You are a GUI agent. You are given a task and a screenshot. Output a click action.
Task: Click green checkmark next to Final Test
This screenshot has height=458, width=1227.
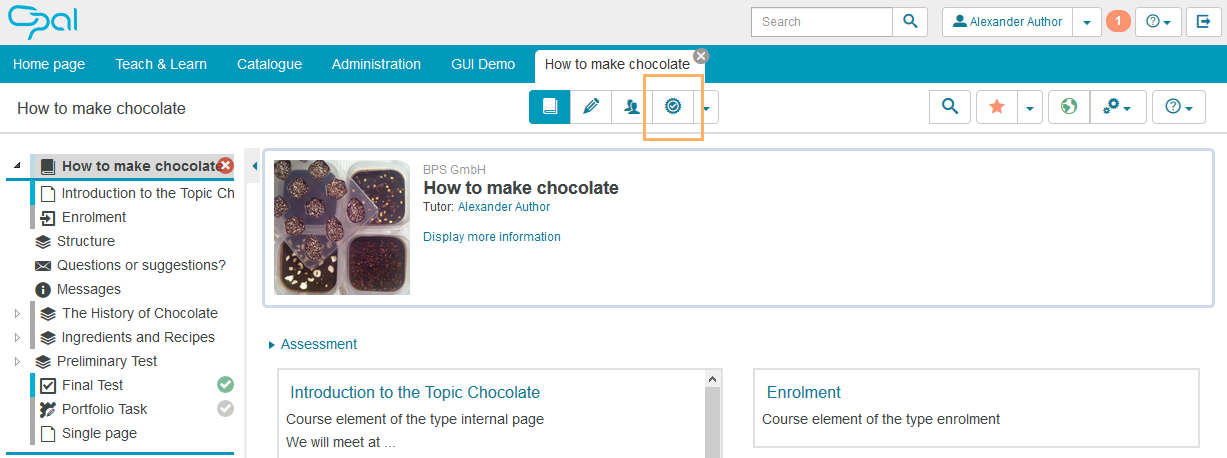pos(226,385)
